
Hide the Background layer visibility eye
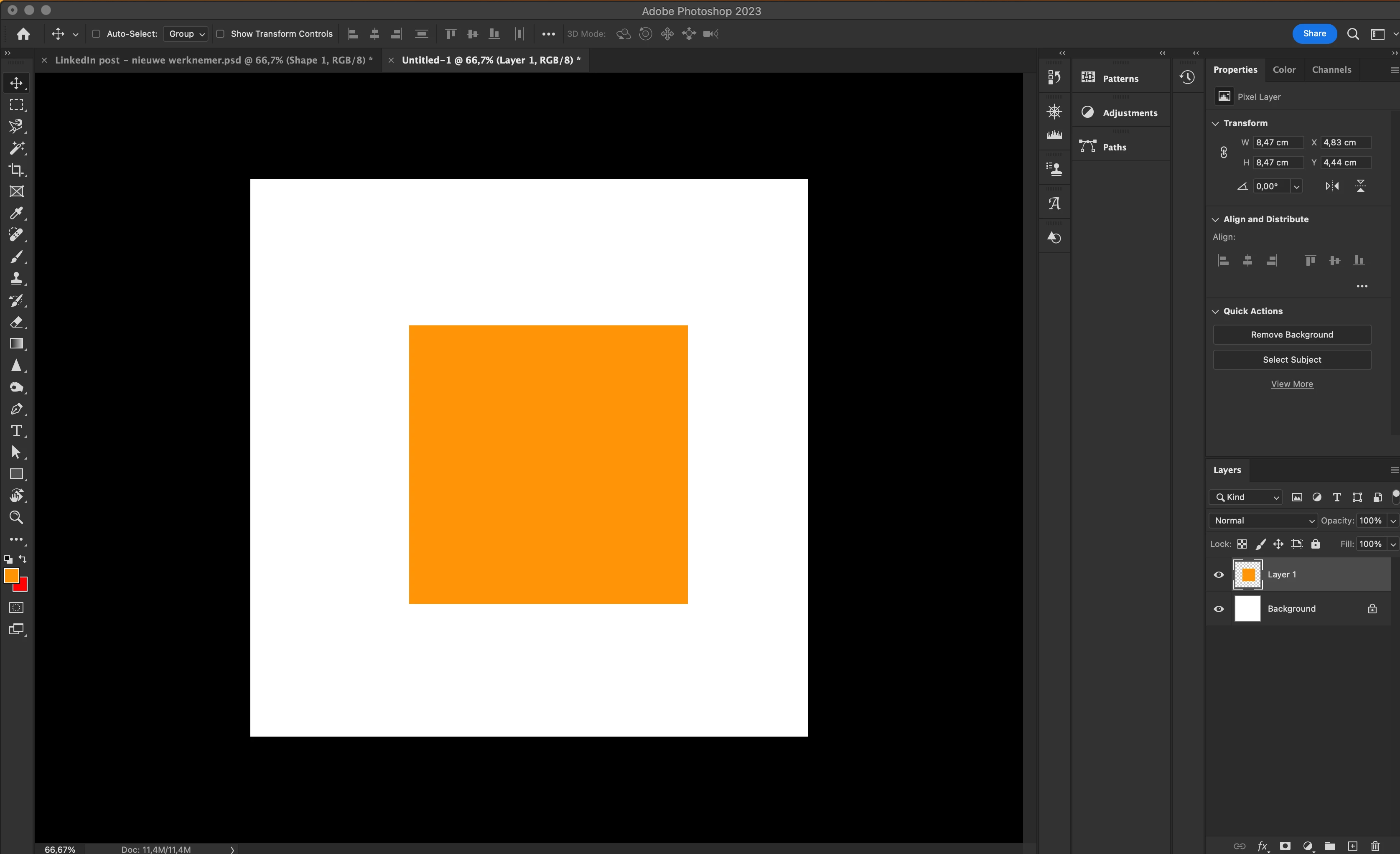[1219, 609]
